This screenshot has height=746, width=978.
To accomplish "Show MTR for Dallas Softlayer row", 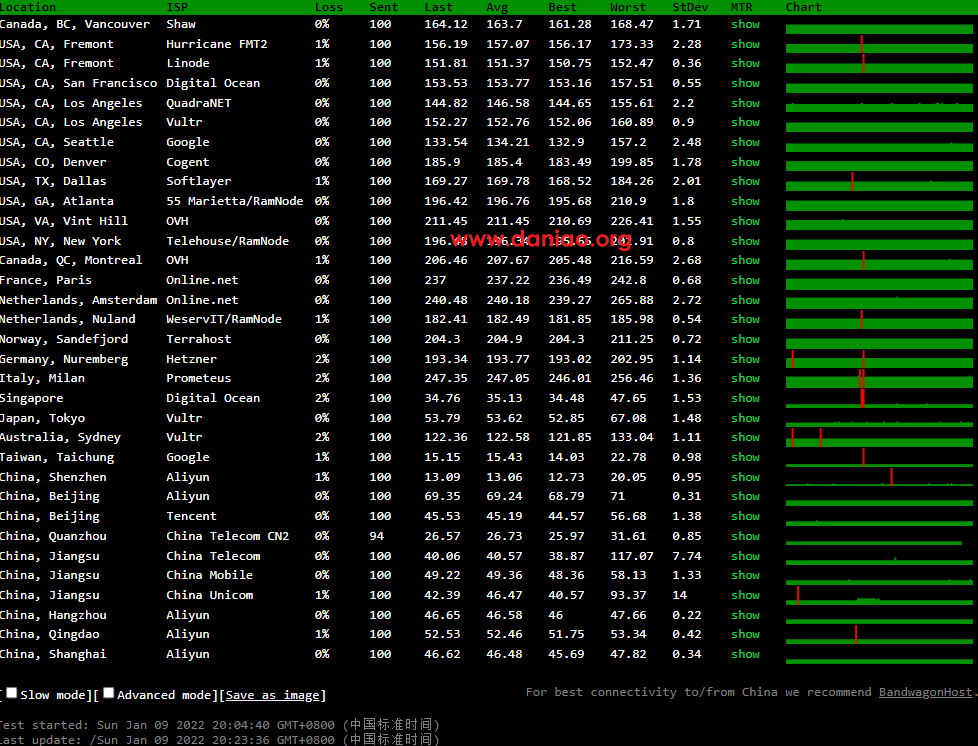I will pyautogui.click(x=745, y=181).
